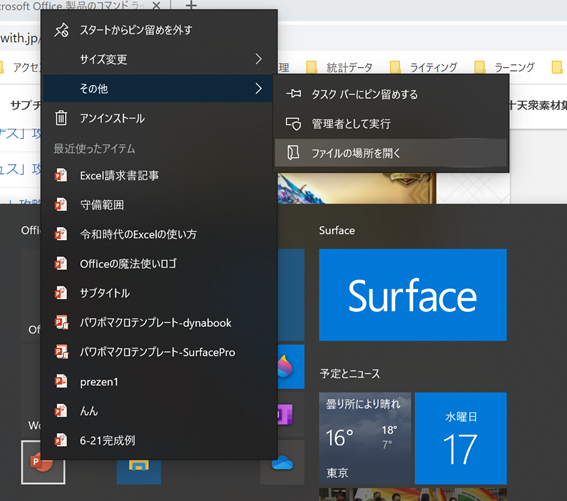Click the 予定とニュース group heading
This screenshot has width=567, height=501.
(x=350, y=374)
